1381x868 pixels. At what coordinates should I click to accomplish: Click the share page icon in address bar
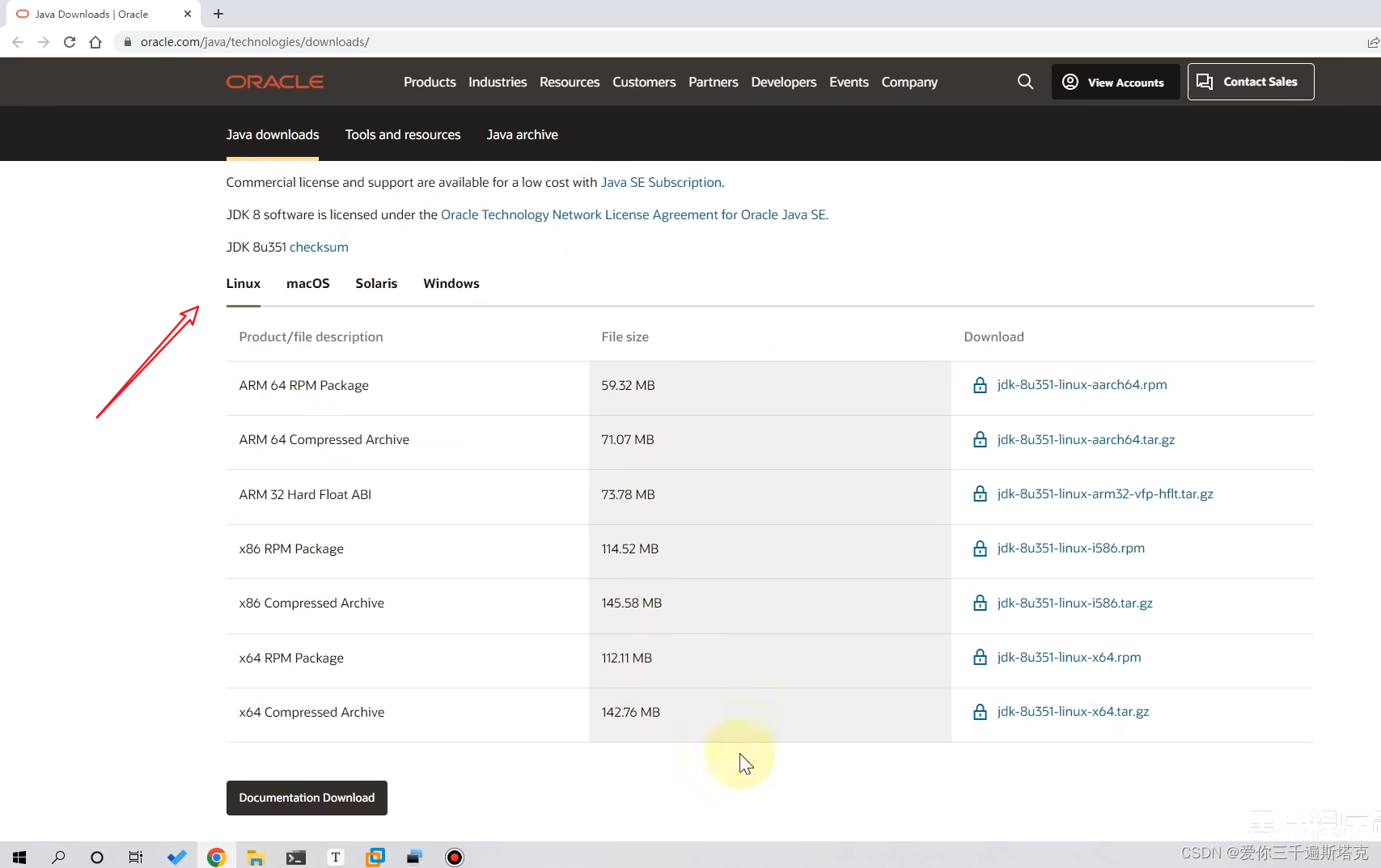point(1373,42)
